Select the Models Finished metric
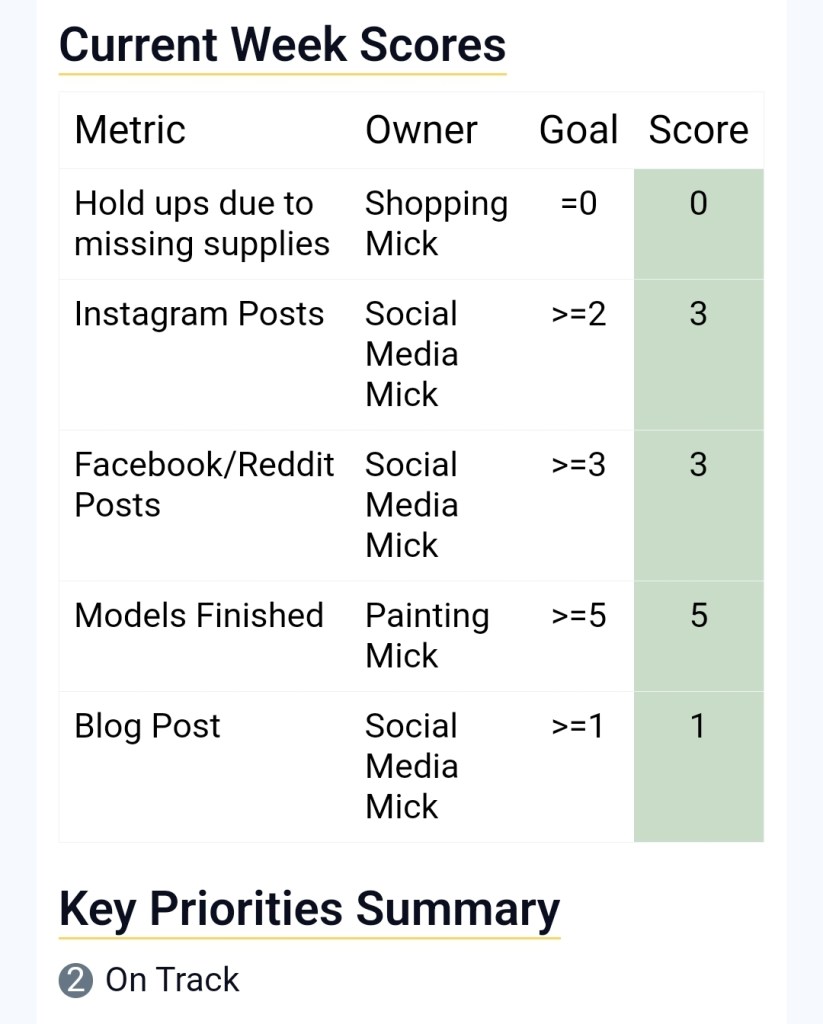Screen dimensions: 823x1024 tap(199, 615)
